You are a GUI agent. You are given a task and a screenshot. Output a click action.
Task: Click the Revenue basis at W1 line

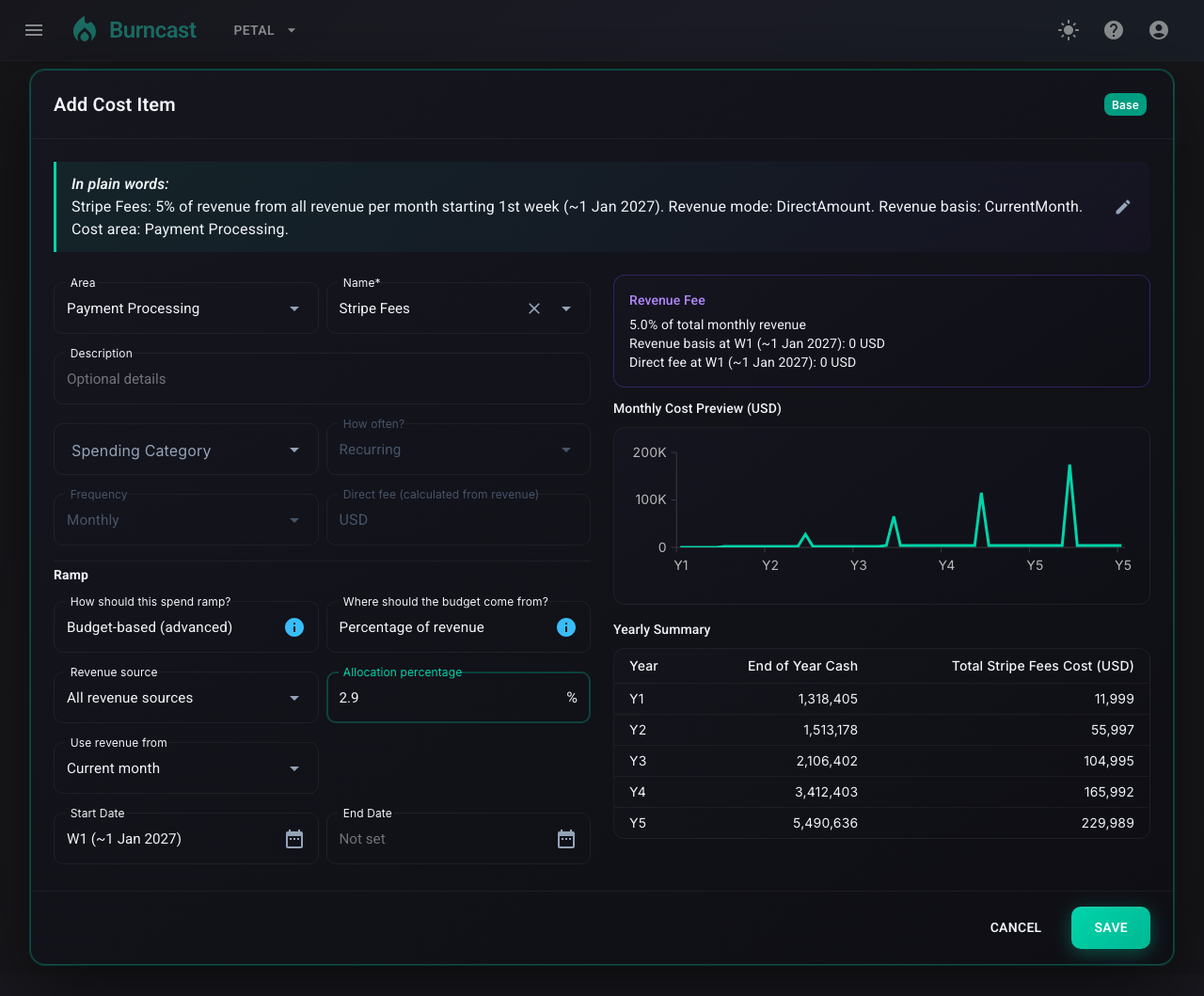pyautogui.click(x=757, y=343)
